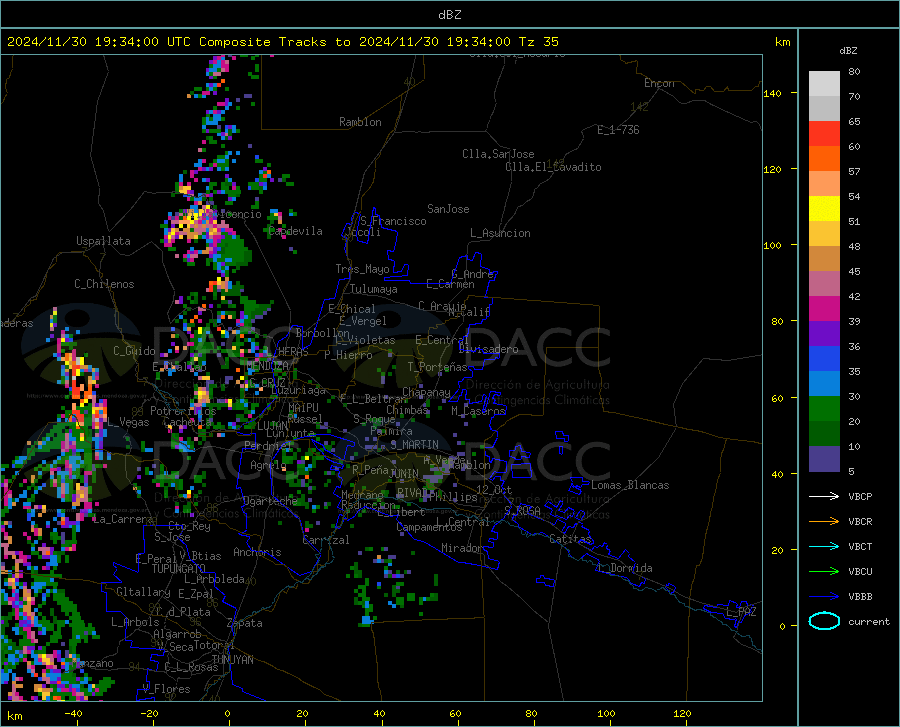Select the orange 57 dBZ color swatch

click(824, 159)
